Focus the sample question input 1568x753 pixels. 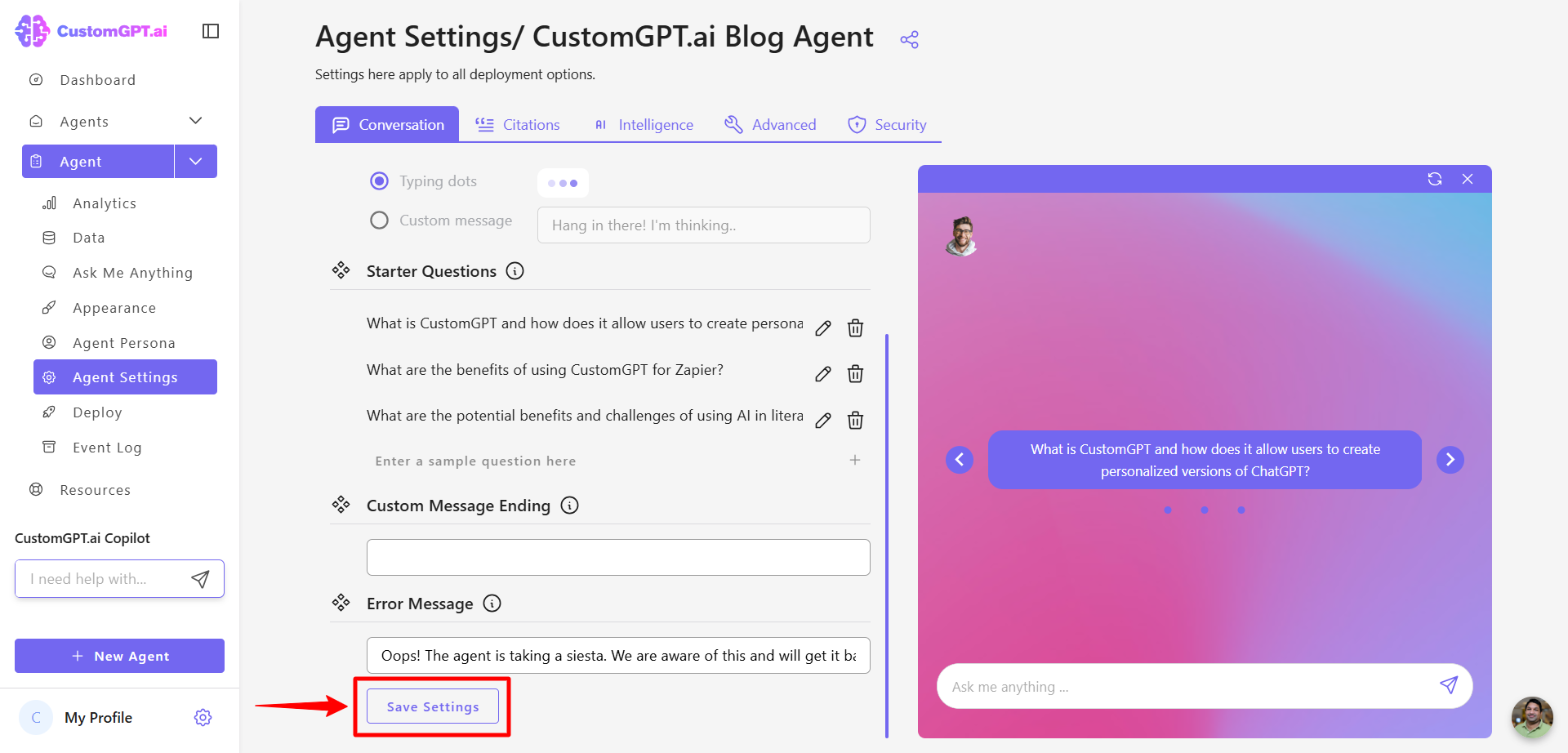604,461
